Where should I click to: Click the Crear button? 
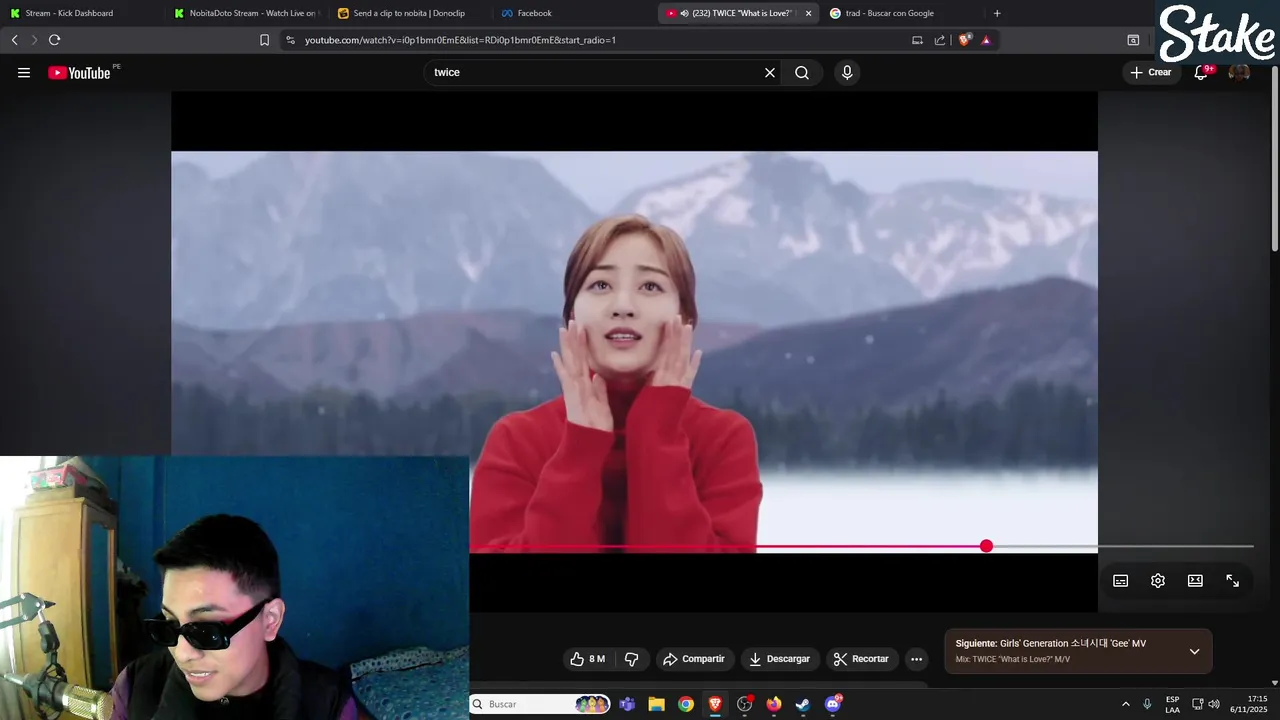[x=1151, y=72]
